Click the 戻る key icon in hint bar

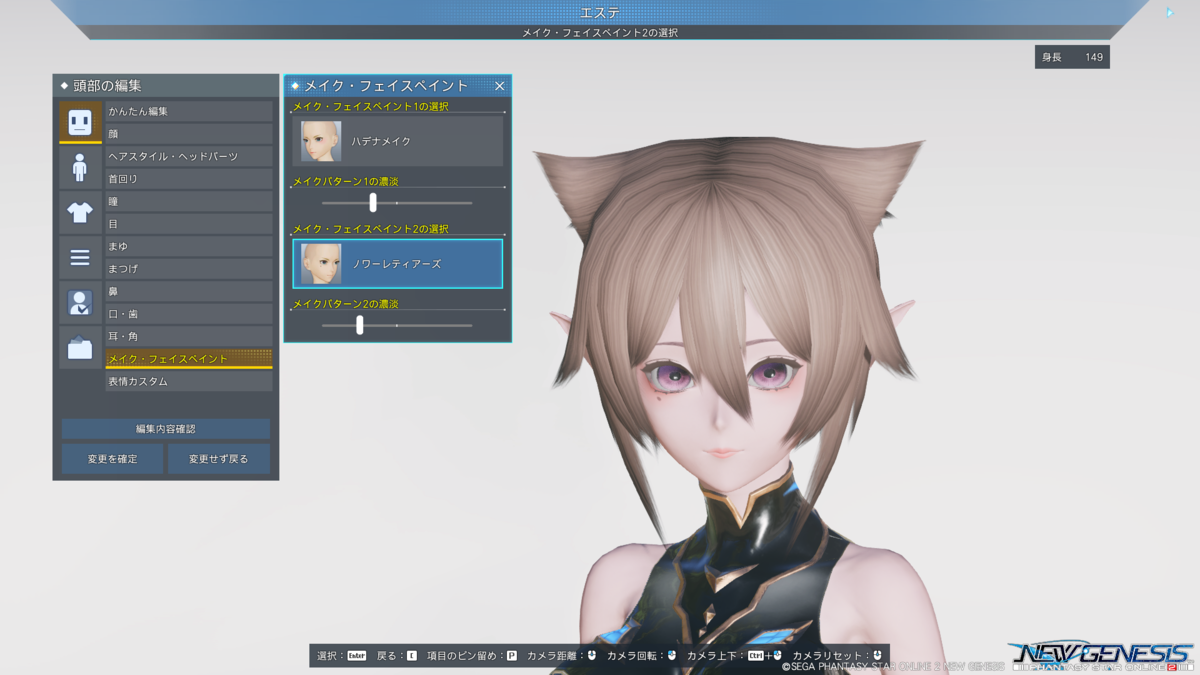(x=412, y=656)
